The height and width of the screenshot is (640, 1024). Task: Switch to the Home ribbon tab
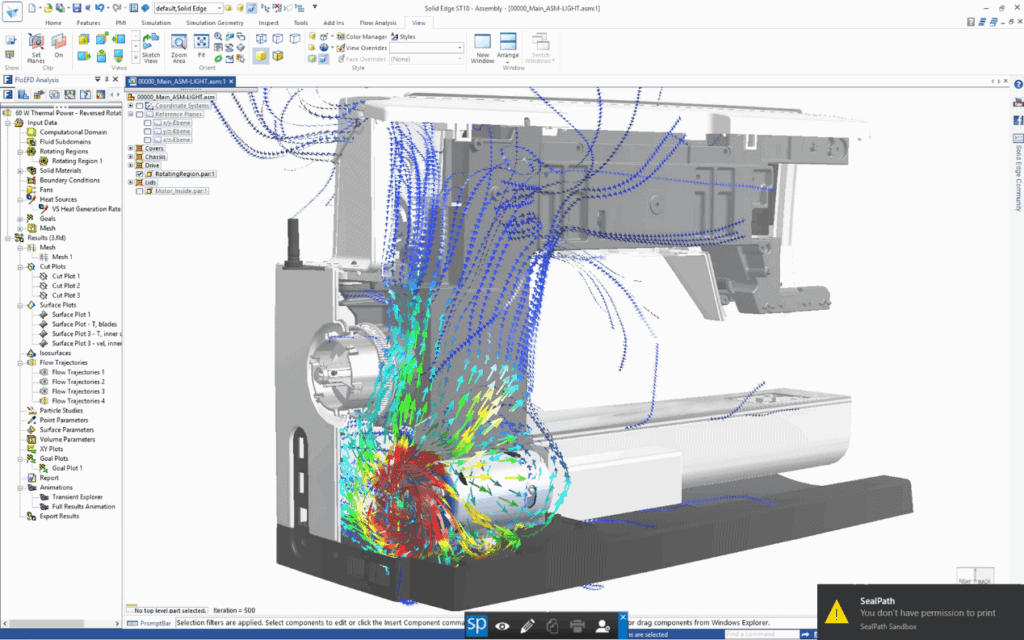(54, 23)
